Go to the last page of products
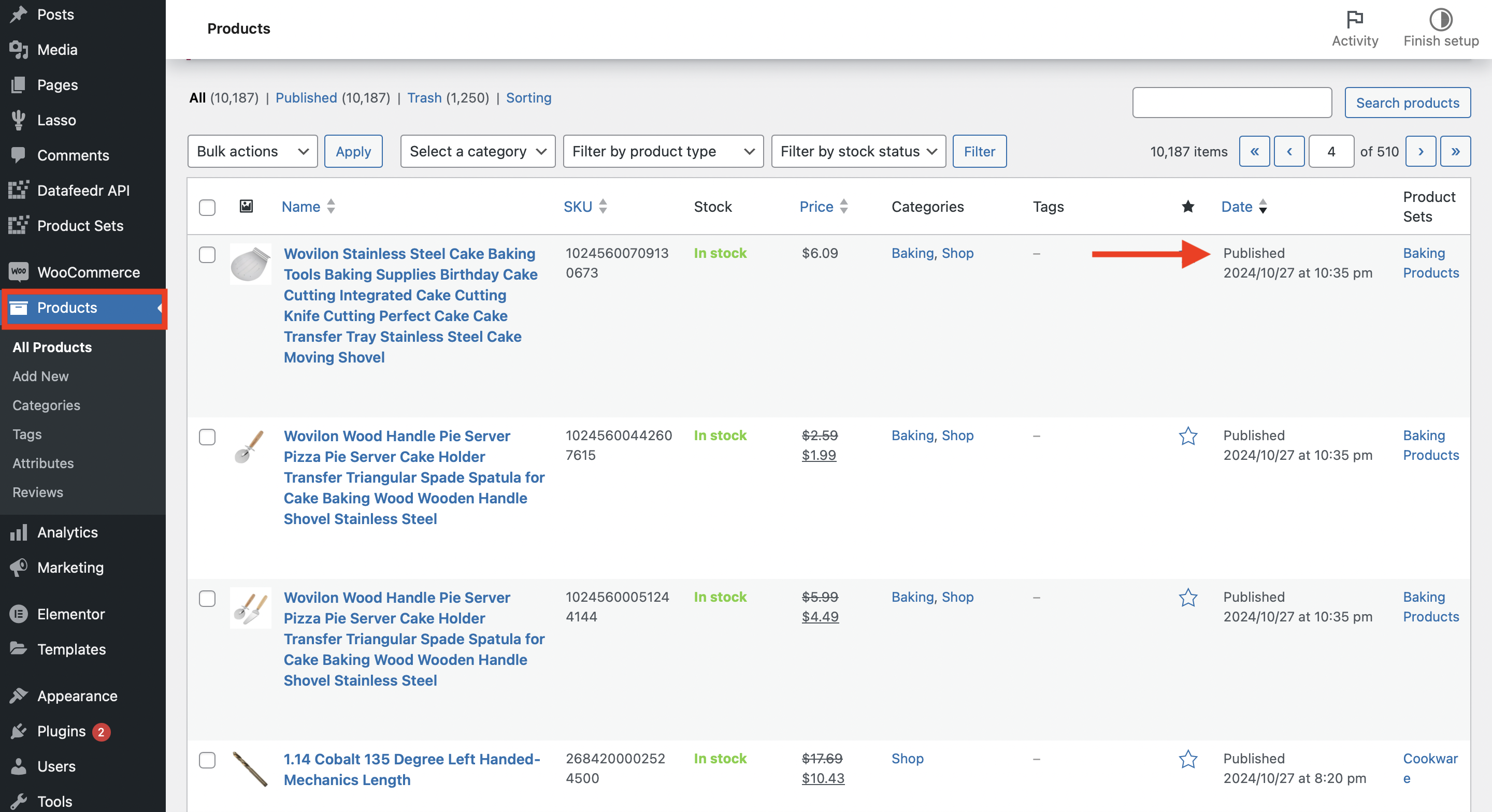 point(1456,151)
